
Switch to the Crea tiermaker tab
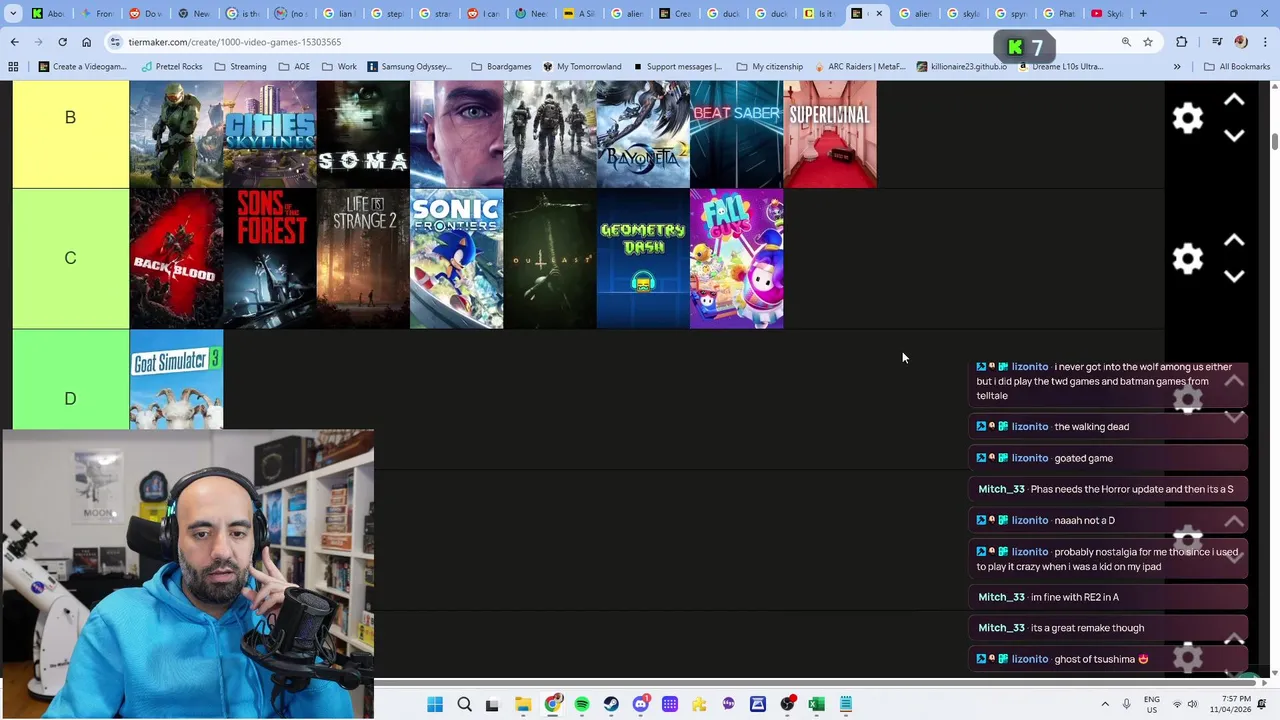coord(677,13)
